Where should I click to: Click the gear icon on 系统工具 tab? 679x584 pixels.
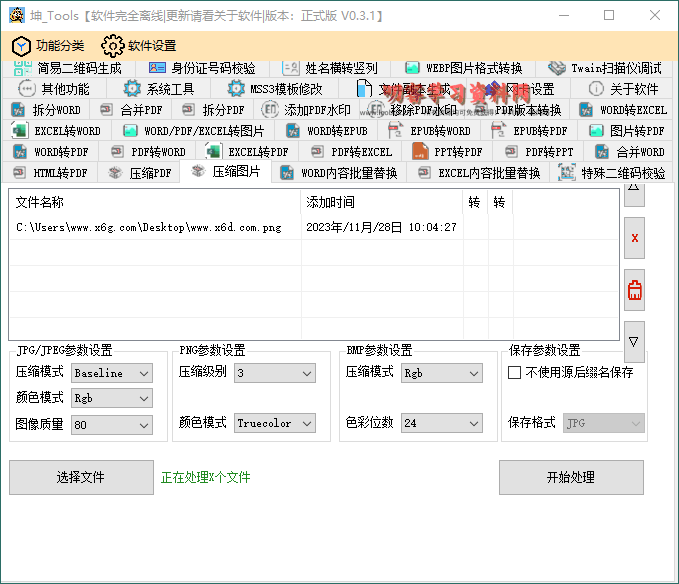[x=132, y=89]
